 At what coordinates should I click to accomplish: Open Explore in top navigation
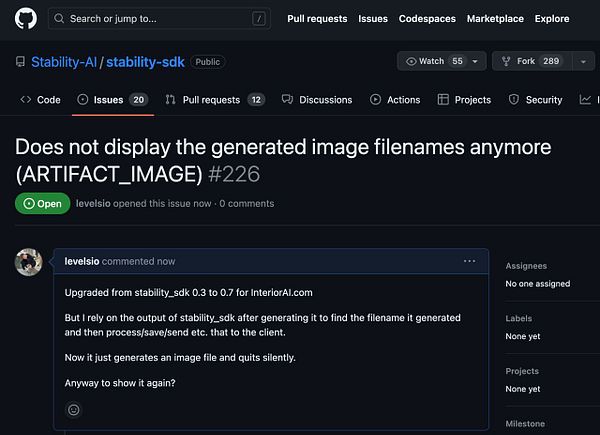552,18
